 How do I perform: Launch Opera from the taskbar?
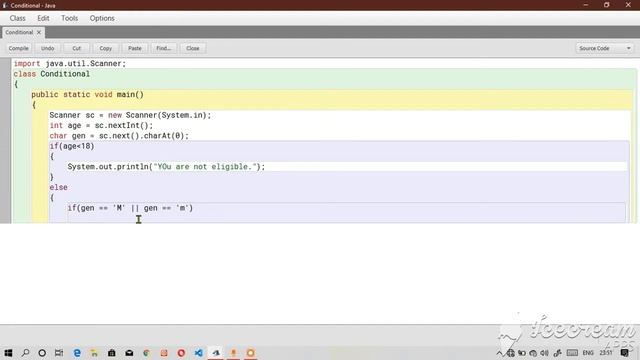(181, 353)
